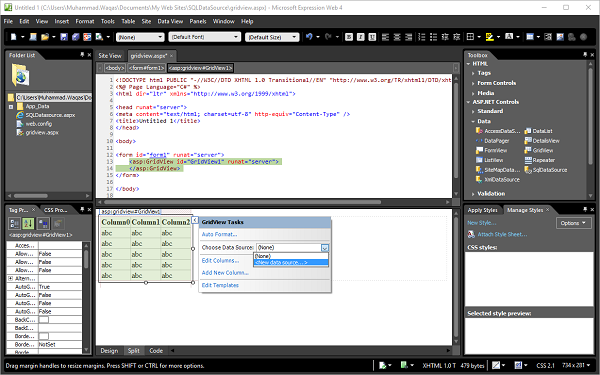
Task: Open Choose Data Source combo arrow
Action: pyautogui.click(x=324, y=248)
